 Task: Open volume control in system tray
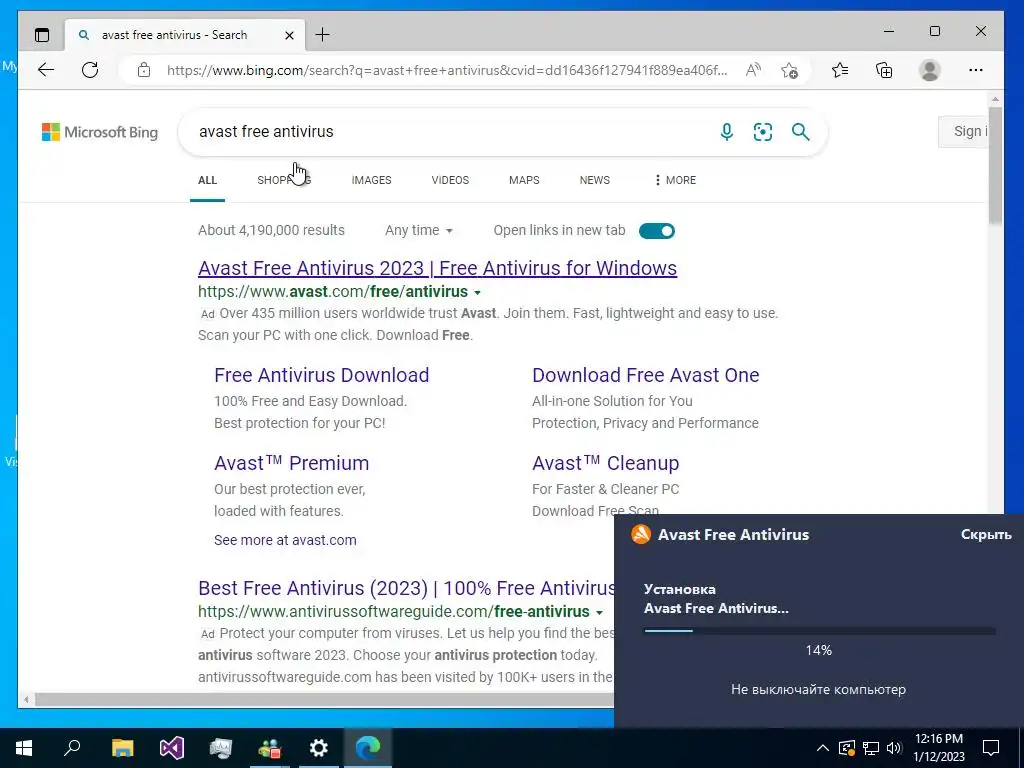(894, 748)
